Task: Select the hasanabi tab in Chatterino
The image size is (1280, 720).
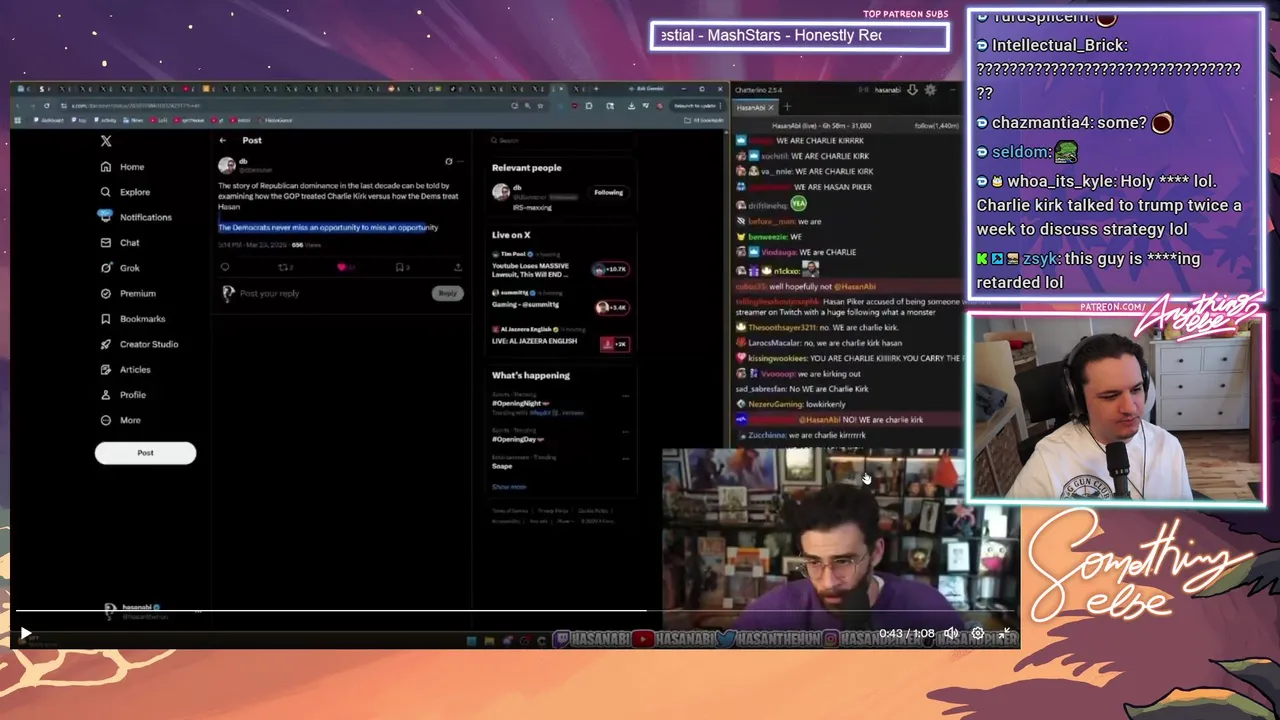Action: click(x=754, y=107)
